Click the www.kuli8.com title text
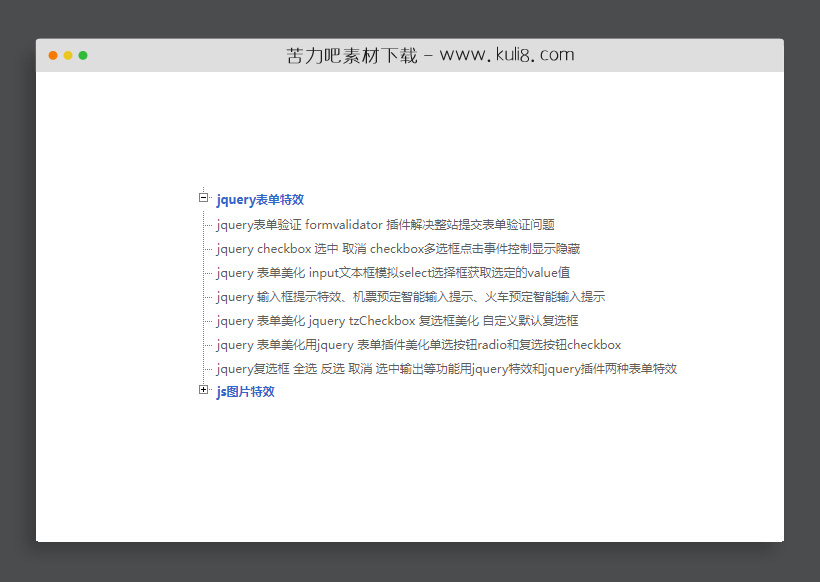 coord(507,55)
